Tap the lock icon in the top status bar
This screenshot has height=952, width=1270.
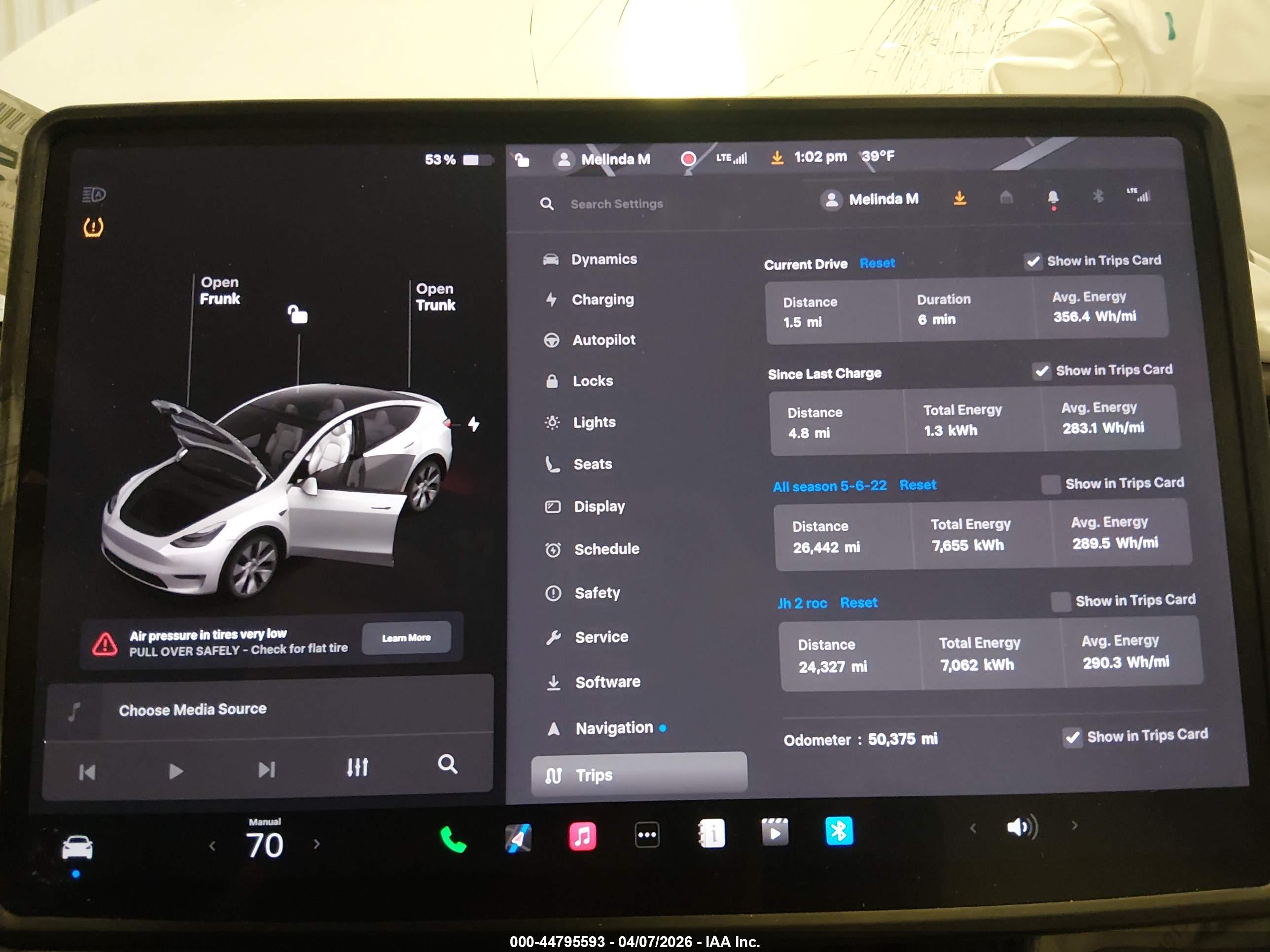coord(522,160)
